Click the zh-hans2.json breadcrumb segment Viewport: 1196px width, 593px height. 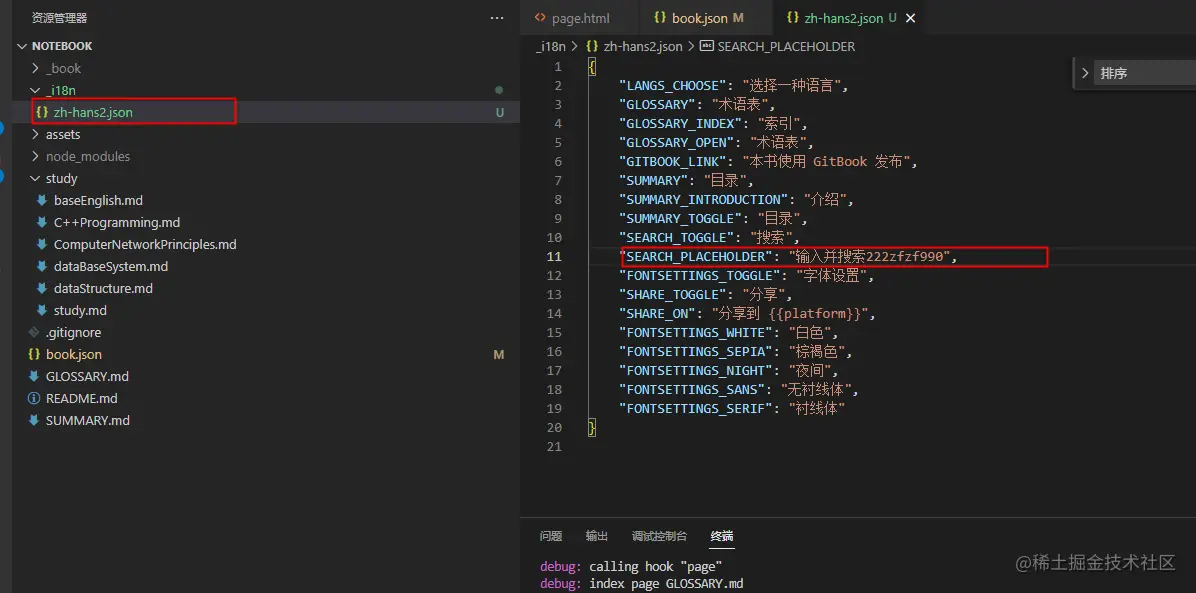point(642,47)
